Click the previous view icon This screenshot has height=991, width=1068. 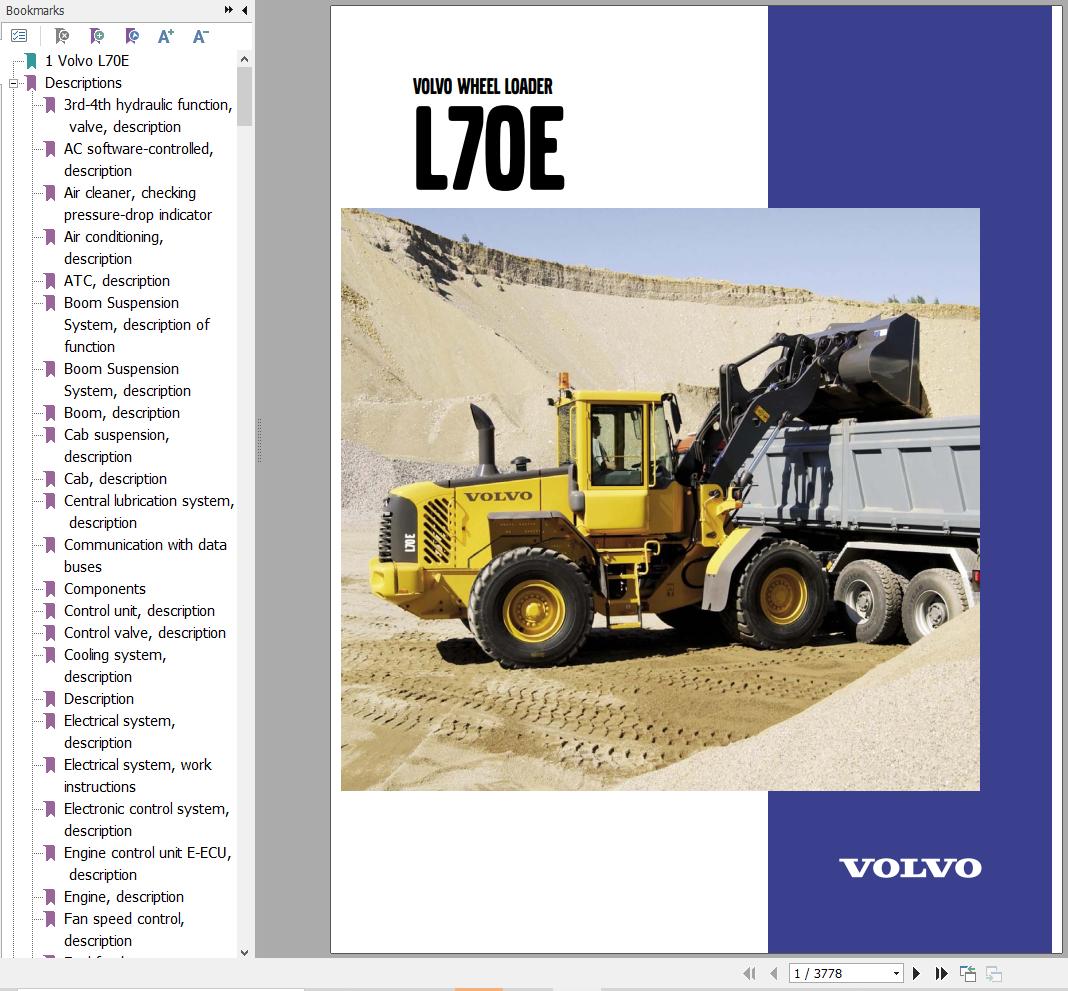tap(968, 973)
